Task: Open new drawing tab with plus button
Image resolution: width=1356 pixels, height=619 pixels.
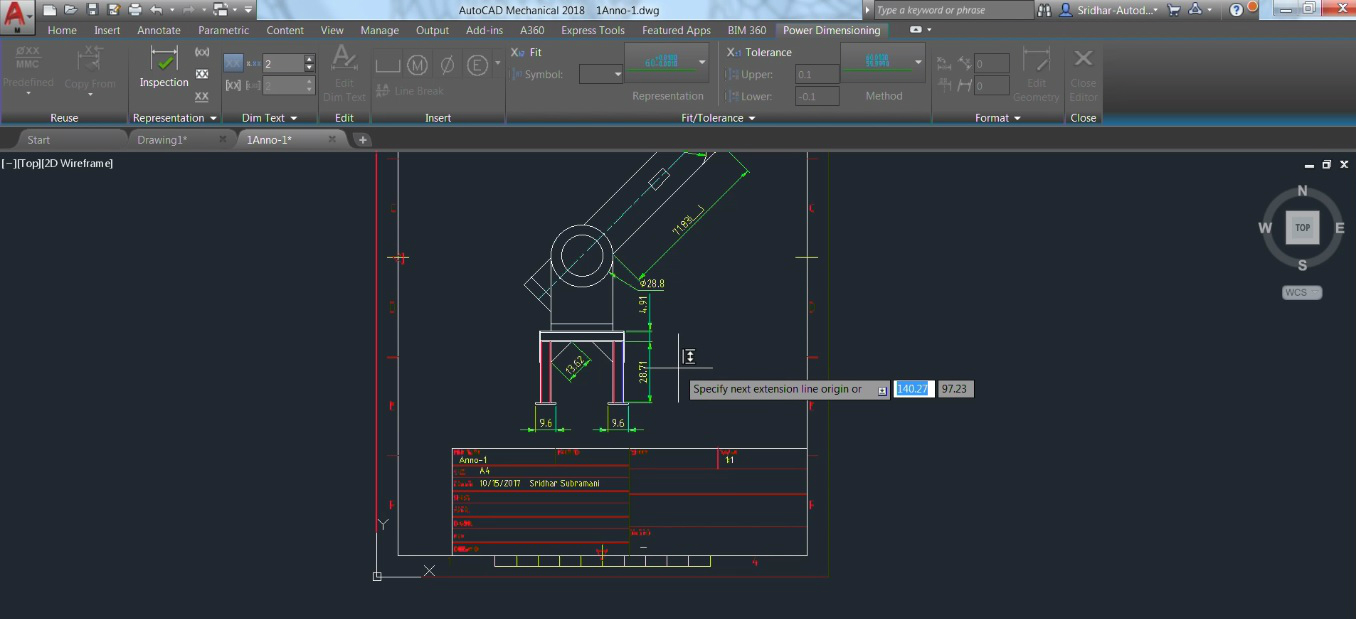Action: 363,140
